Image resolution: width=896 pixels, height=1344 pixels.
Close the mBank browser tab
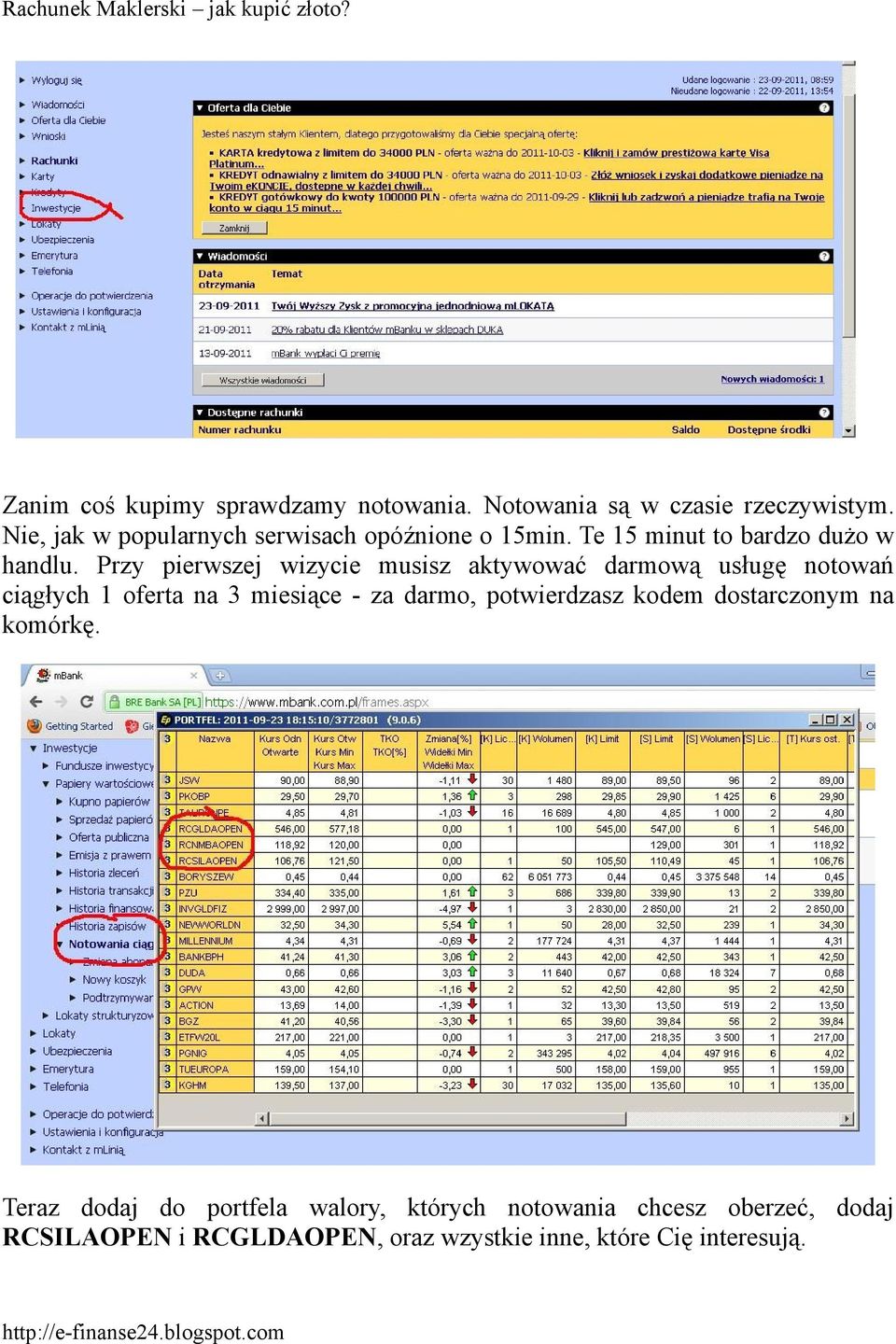point(194,675)
